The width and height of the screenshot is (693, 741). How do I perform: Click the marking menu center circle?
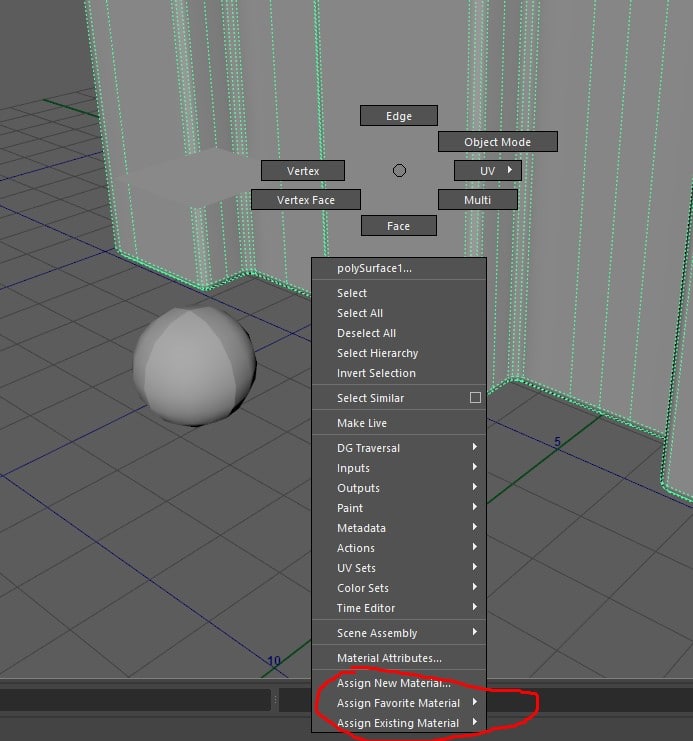[x=399, y=171]
